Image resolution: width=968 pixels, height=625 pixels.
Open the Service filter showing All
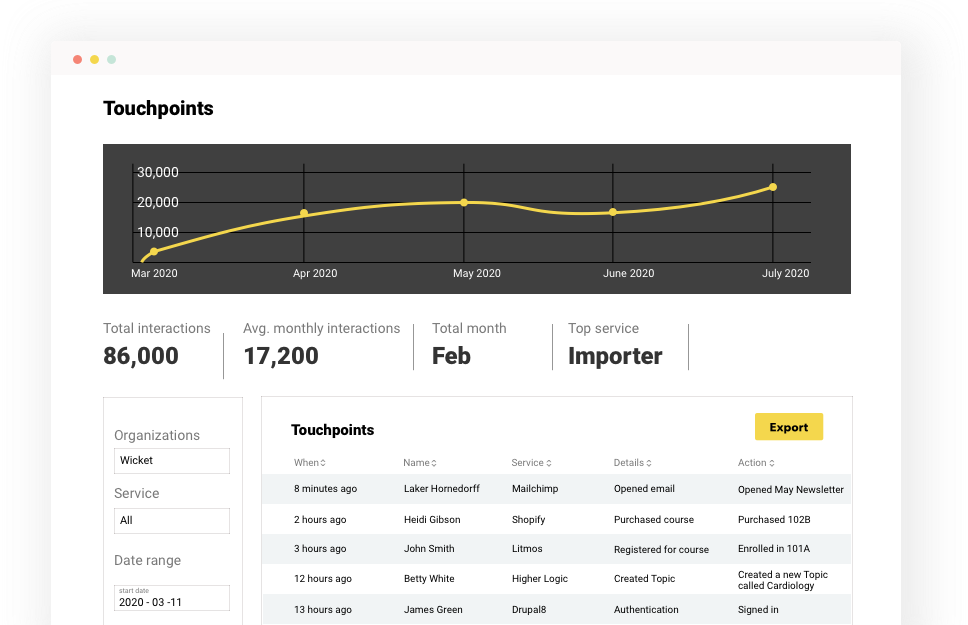[172, 521]
